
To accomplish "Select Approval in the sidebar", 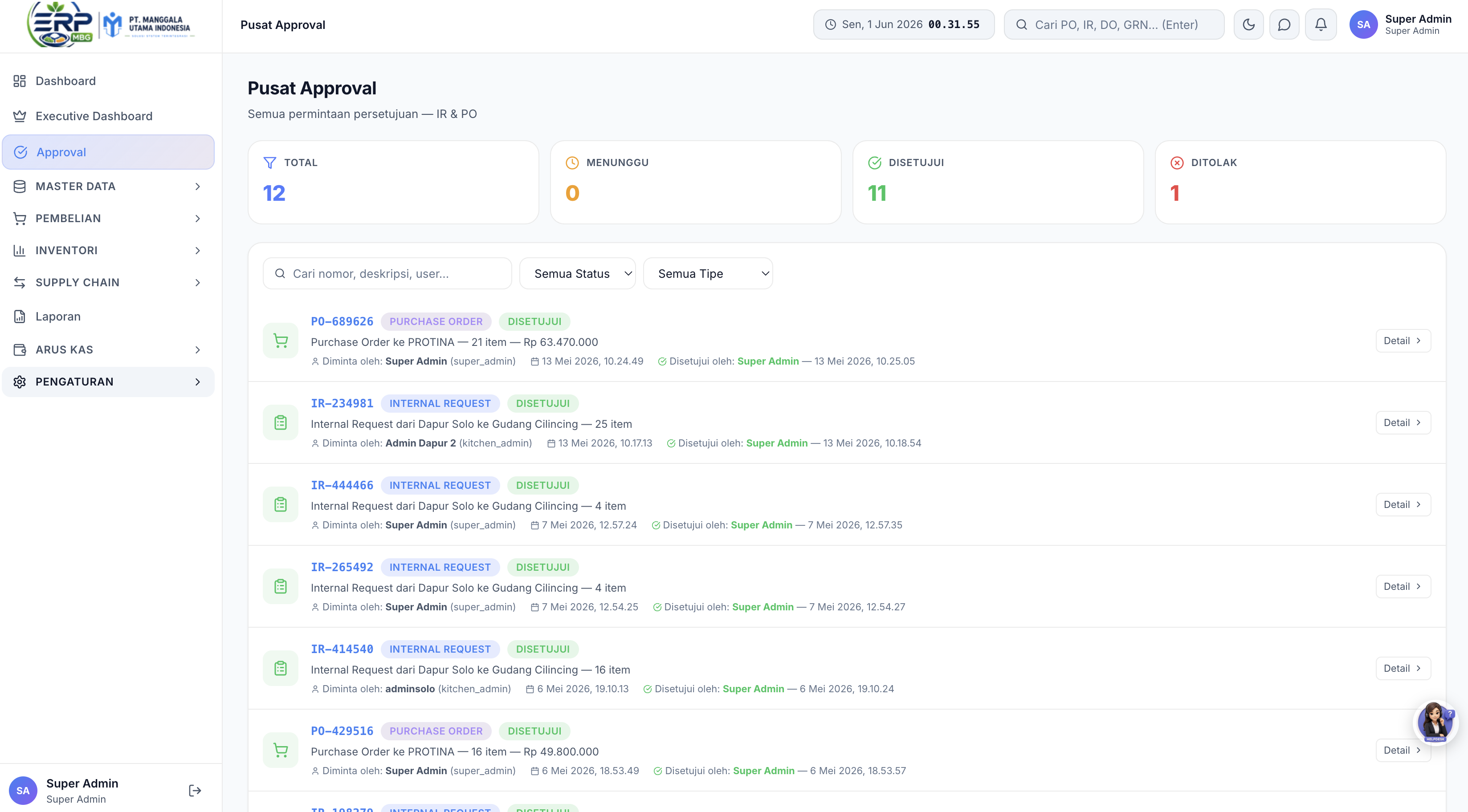I will coord(108,152).
